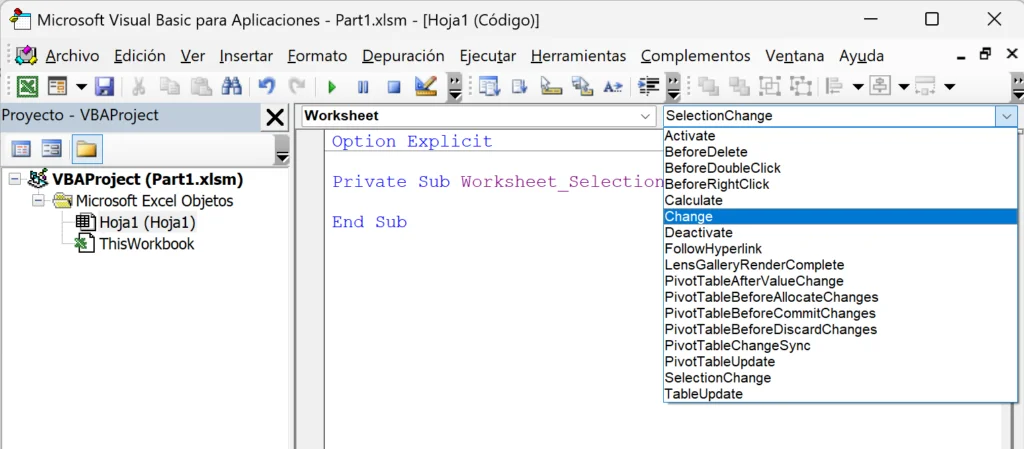Image resolution: width=1024 pixels, height=449 pixels.
Task: Click the Group controls icon
Action: (770, 86)
